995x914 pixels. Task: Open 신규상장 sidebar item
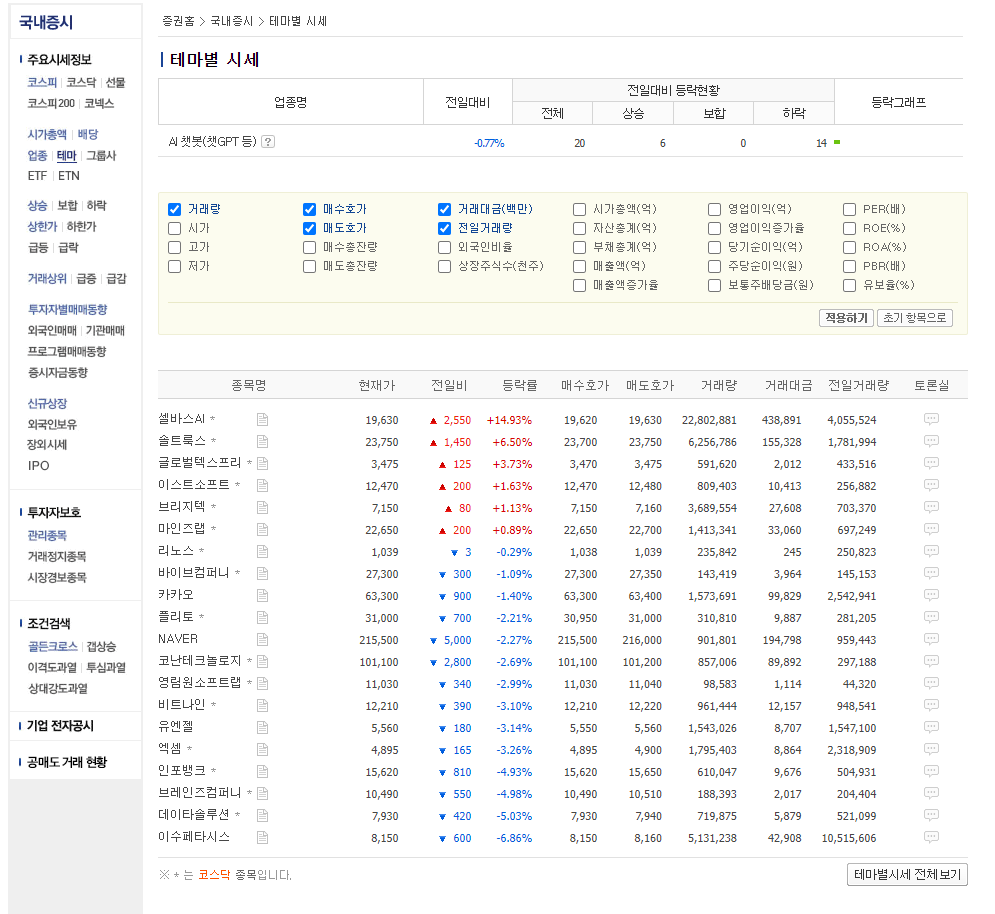coord(47,404)
